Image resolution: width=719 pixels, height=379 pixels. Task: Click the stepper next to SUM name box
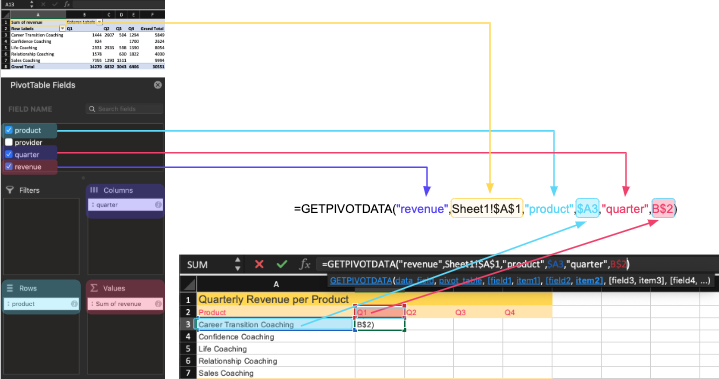[238, 264]
